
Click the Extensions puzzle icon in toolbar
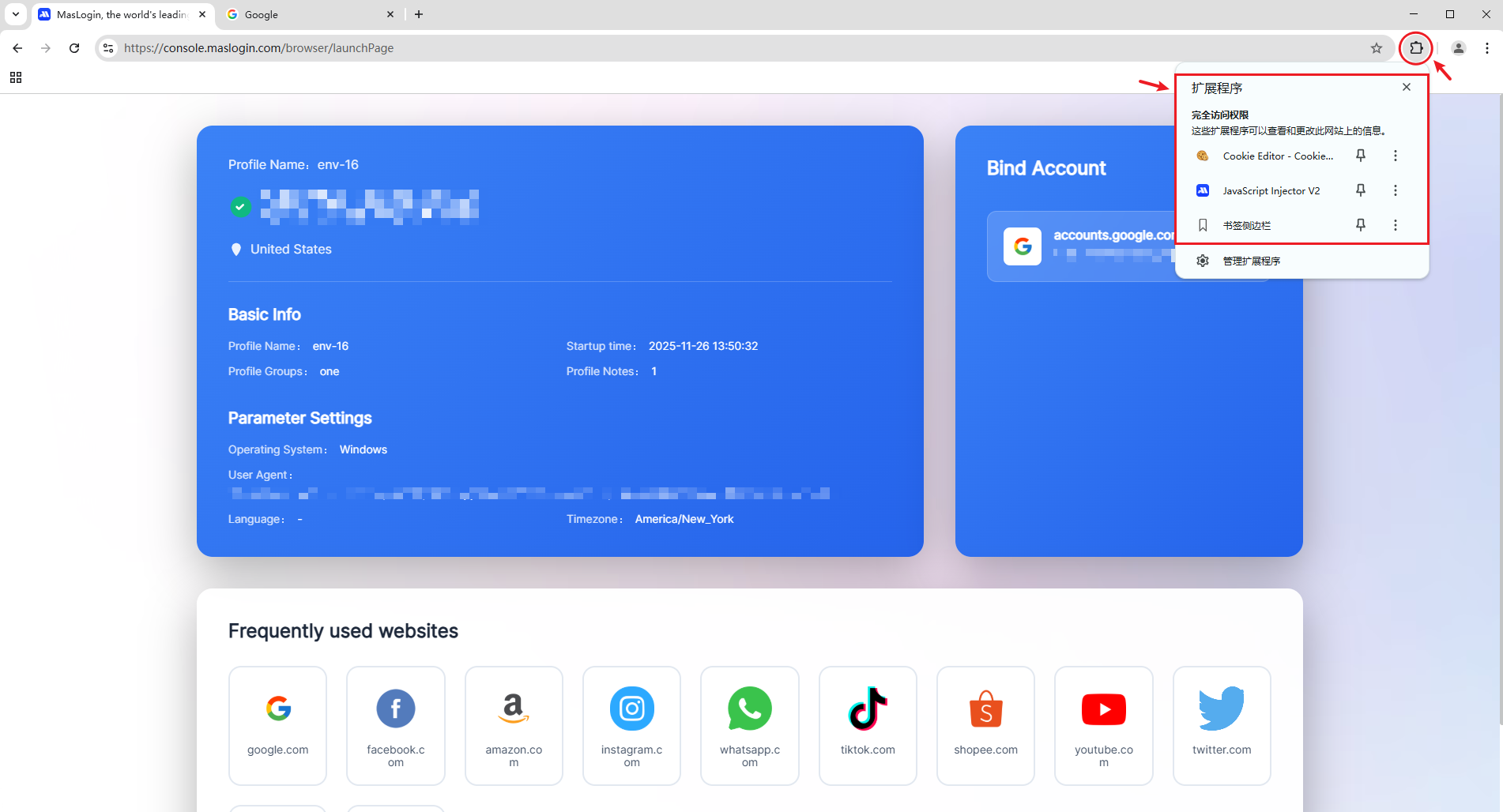(1416, 48)
